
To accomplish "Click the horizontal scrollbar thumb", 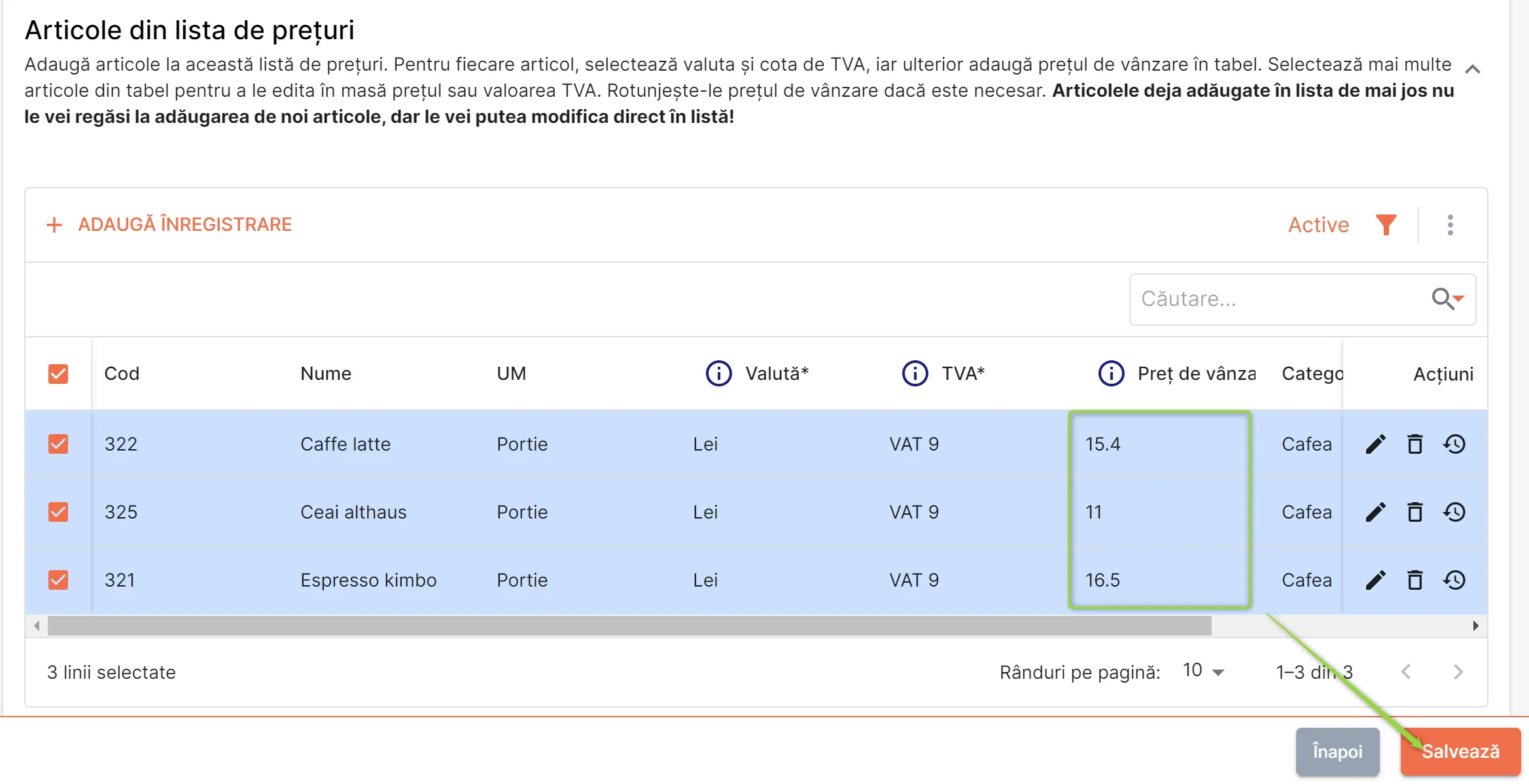I will [629, 626].
